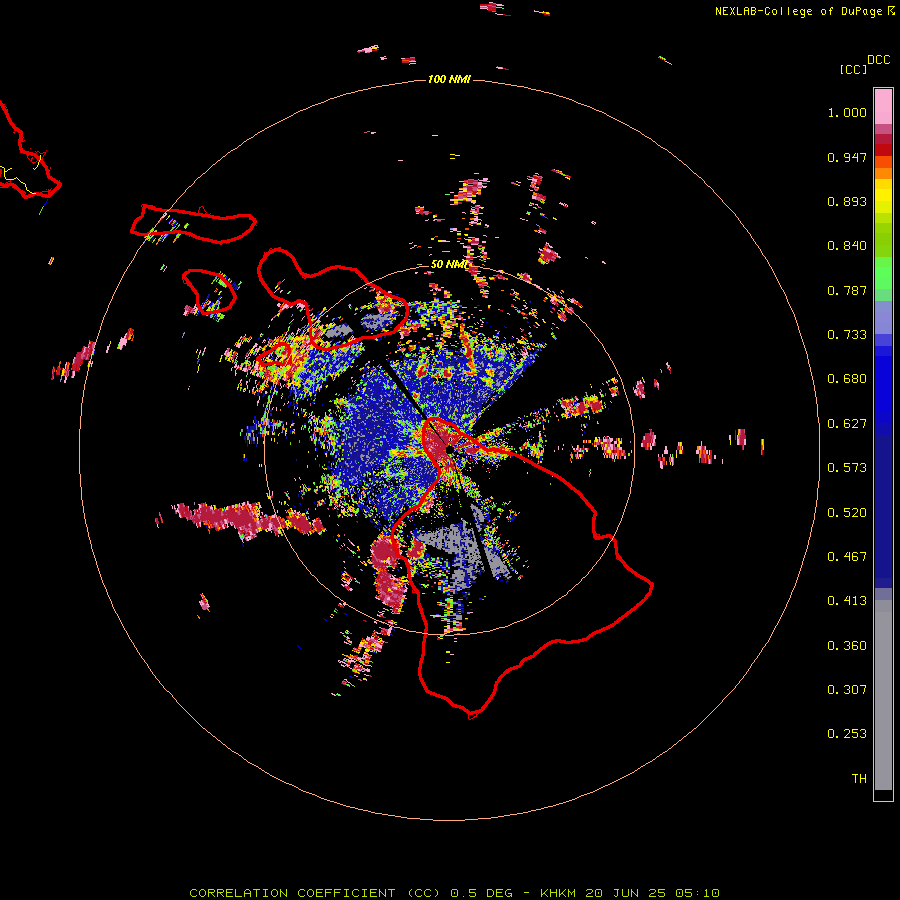The image size is (900, 900).
Task: Click the 0.787 scale value
Action: coord(847,290)
